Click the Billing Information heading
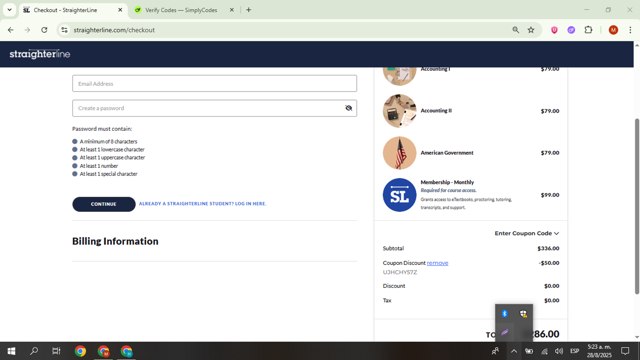640x360 pixels. (115, 241)
